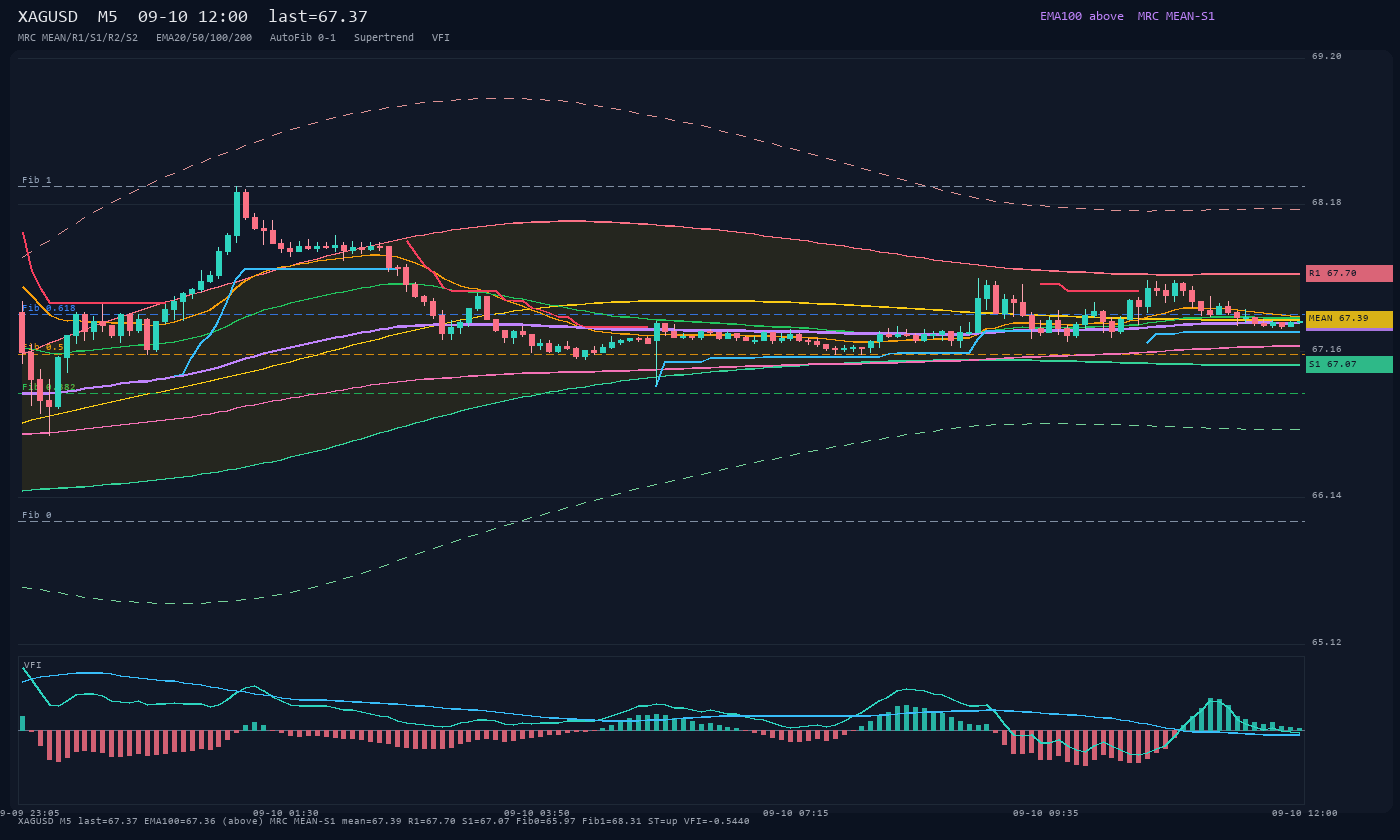Click the Fib 0.5 level label
This screenshot has width=1400, height=840.
(43, 348)
